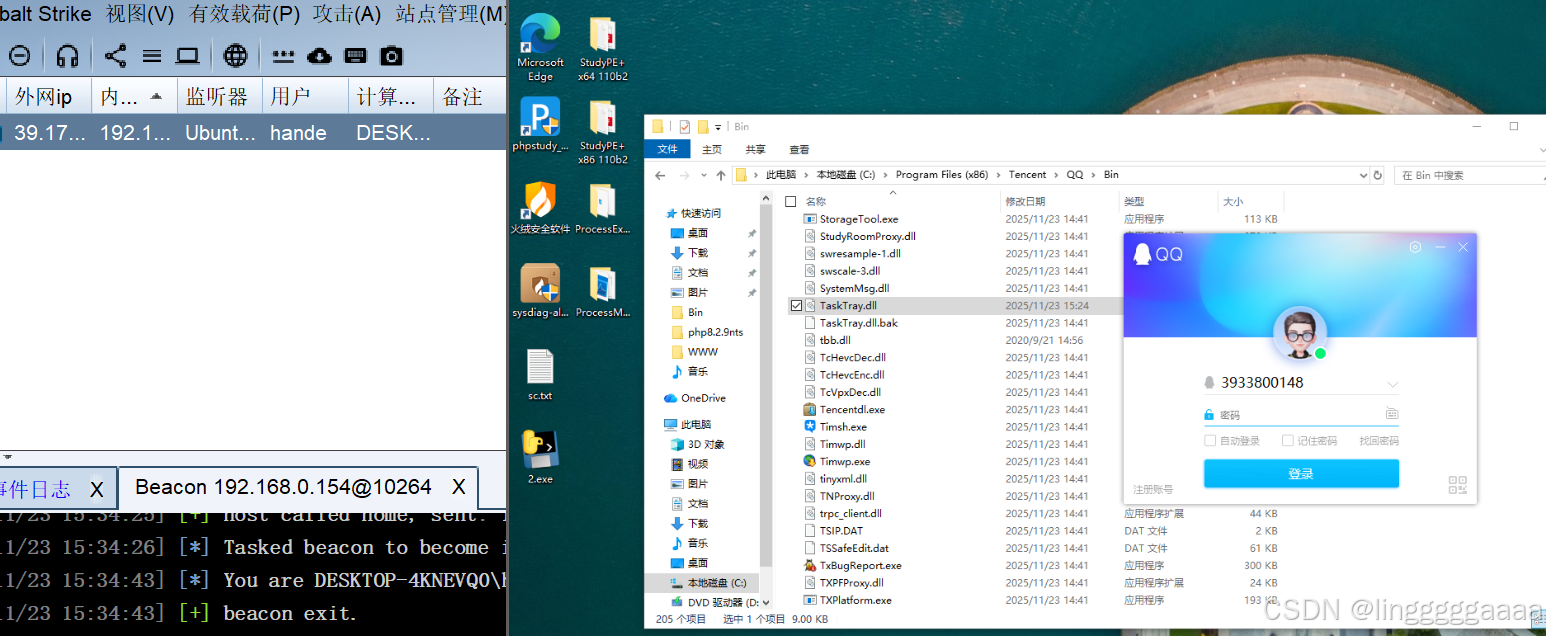
Task: Open Explorer recent locations dropdown arrow
Action: [704, 175]
